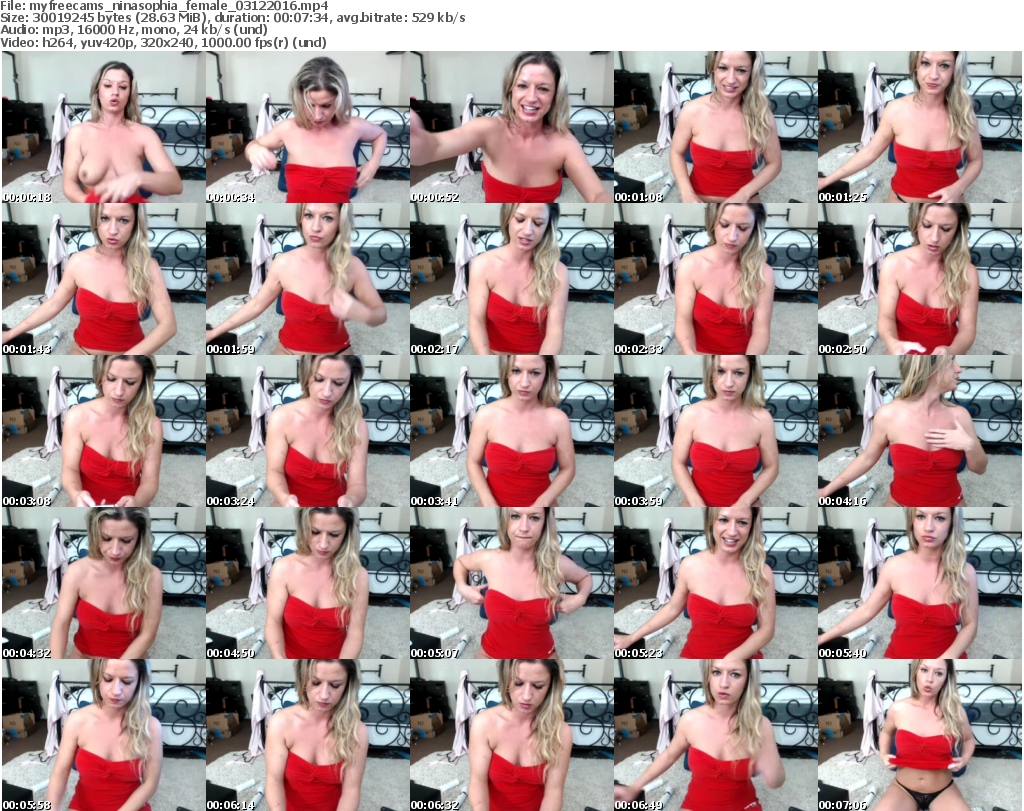Open the frame stamped 00:03:24
The image size is (1024, 811).
tap(308, 432)
